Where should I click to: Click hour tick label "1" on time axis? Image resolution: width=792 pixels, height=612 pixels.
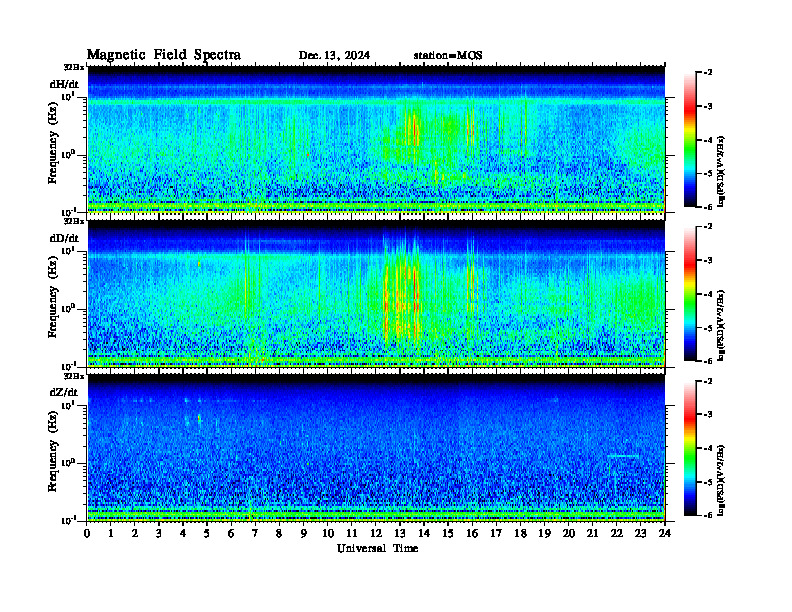pyautogui.click(x=111, y=533)
